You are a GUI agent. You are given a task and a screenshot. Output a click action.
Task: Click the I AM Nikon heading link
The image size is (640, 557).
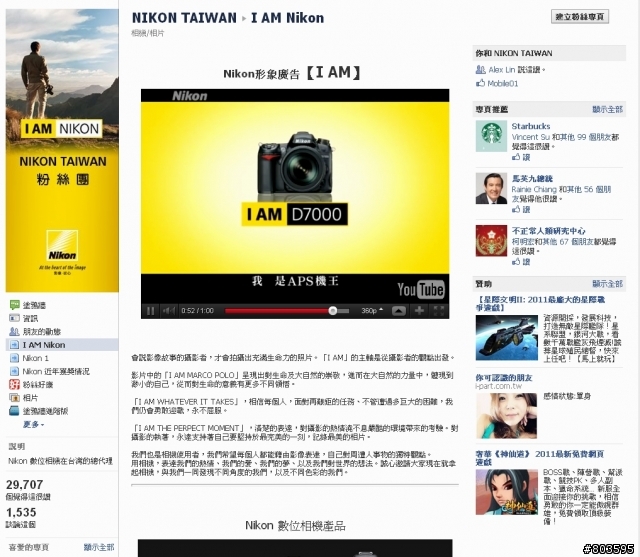tap(287, 18)
